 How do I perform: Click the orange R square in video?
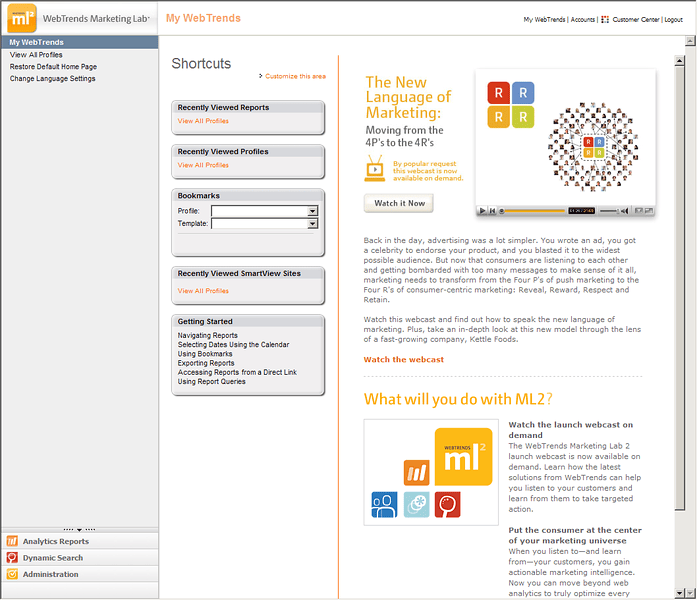[x=498, y=117]
